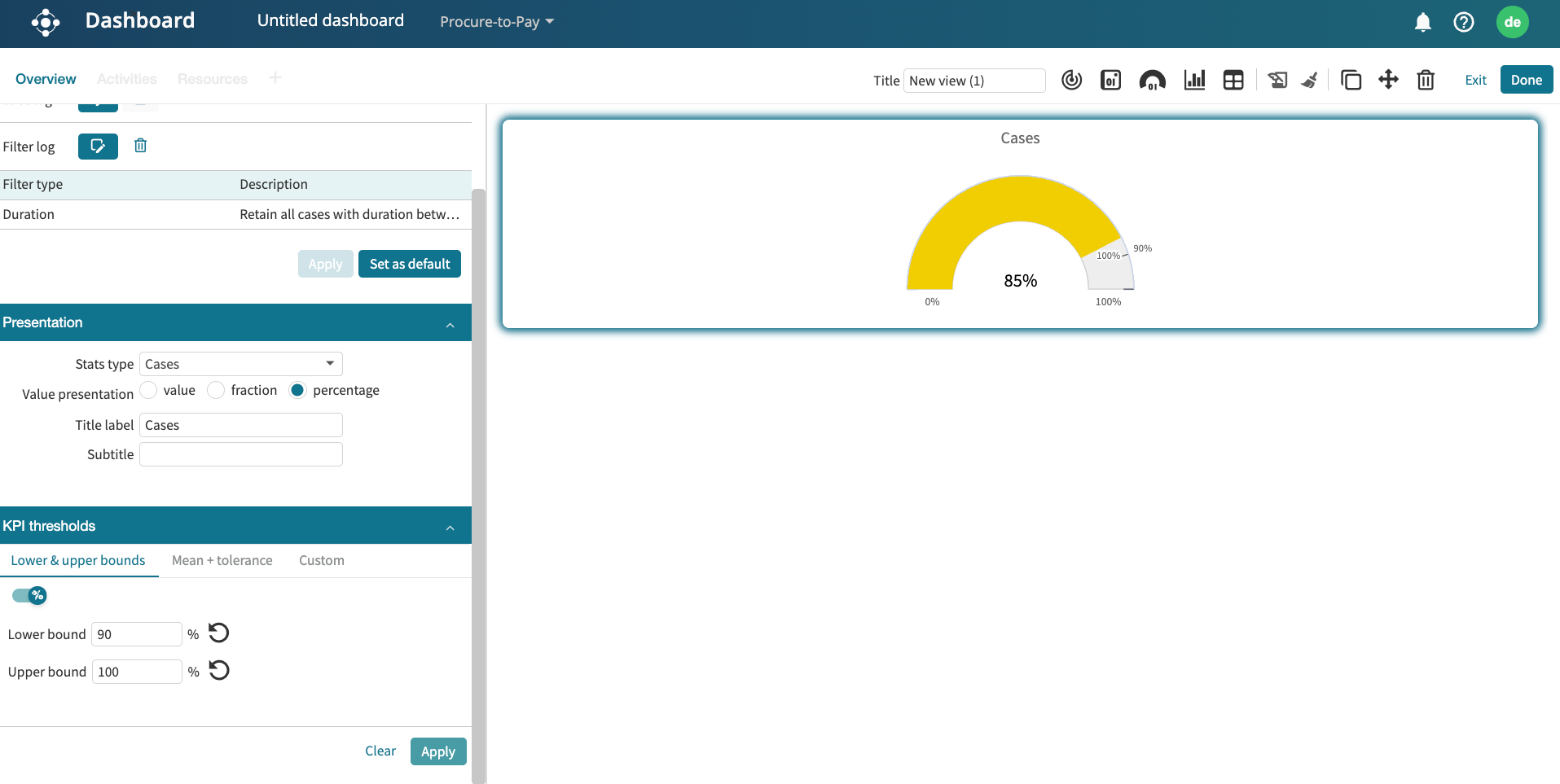1560x784 pixels.
Task: Add a bar chart widget
Action: pos(1194,80)
